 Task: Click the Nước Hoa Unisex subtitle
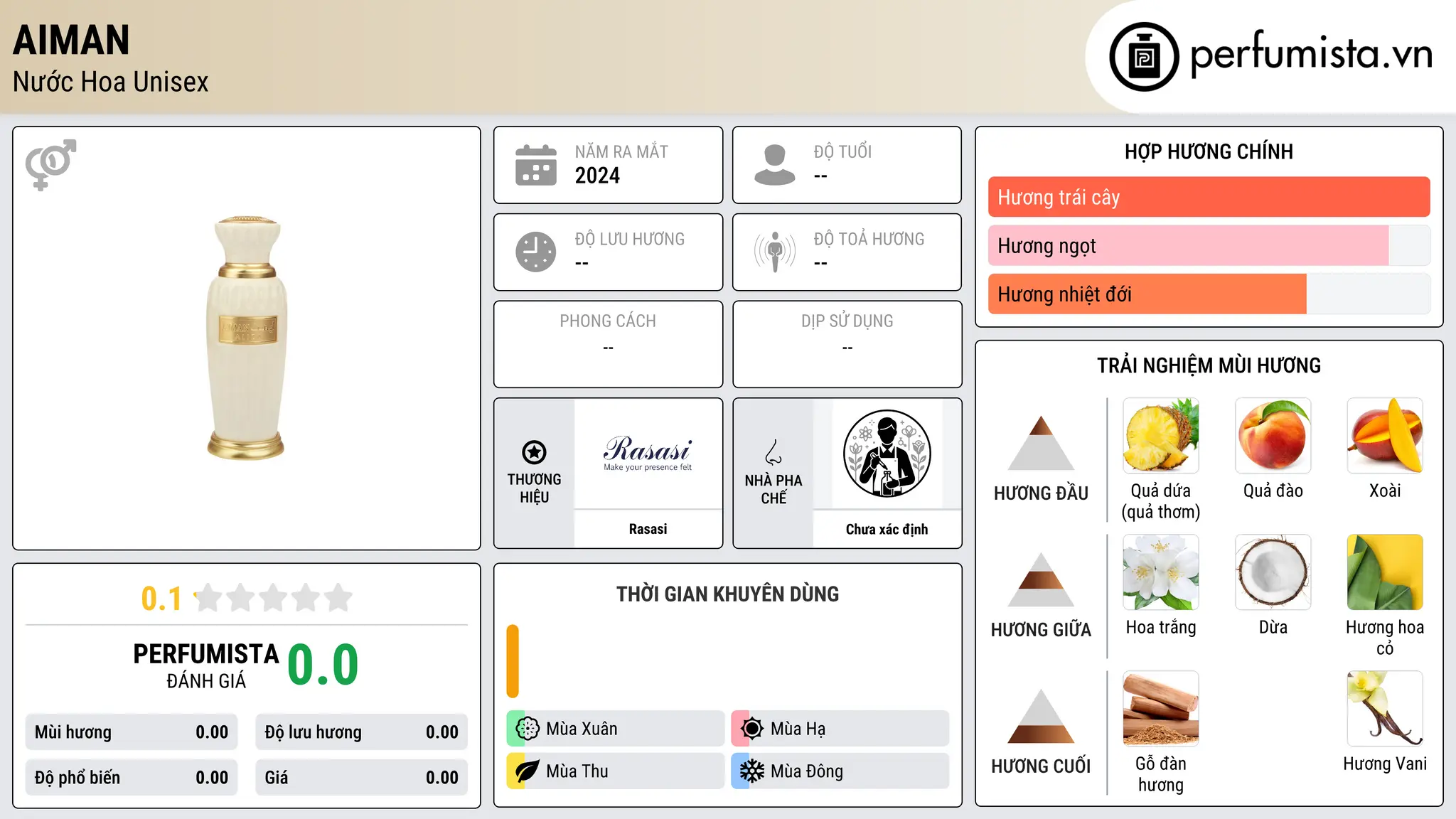coord(110,82)
